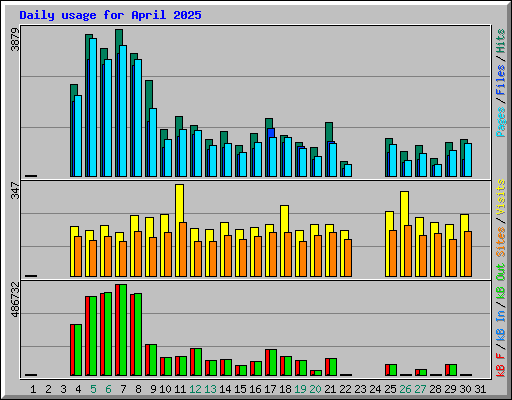Click day 1 on the x-axis
Image resolution: width=512 pixels, height=400 pixels.
click(x=33, y=389)
